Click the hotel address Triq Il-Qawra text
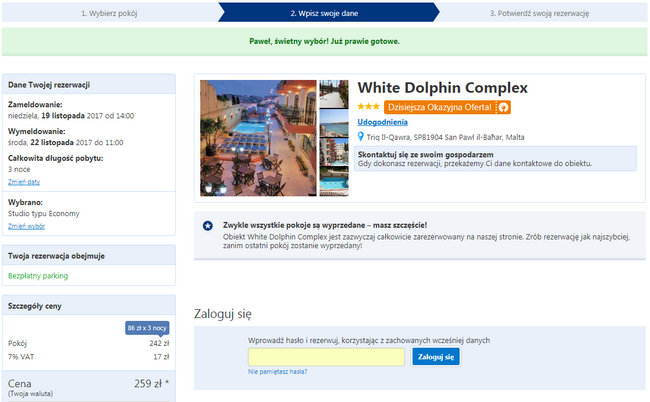Image resolution: width=650 pixels, height=402 pixels. 445,137
